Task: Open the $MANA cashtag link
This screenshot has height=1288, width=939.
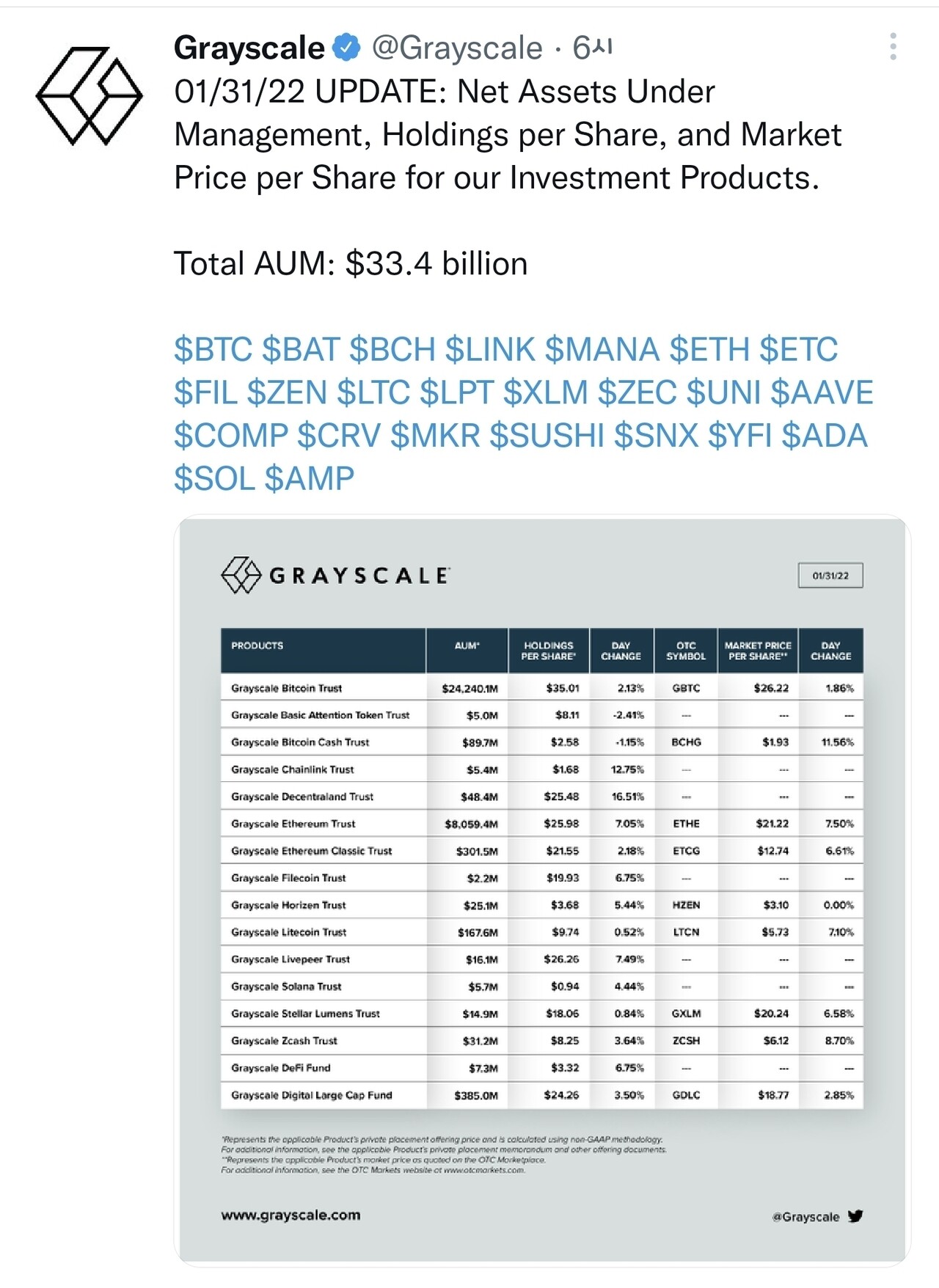Action: click(602, 350)
